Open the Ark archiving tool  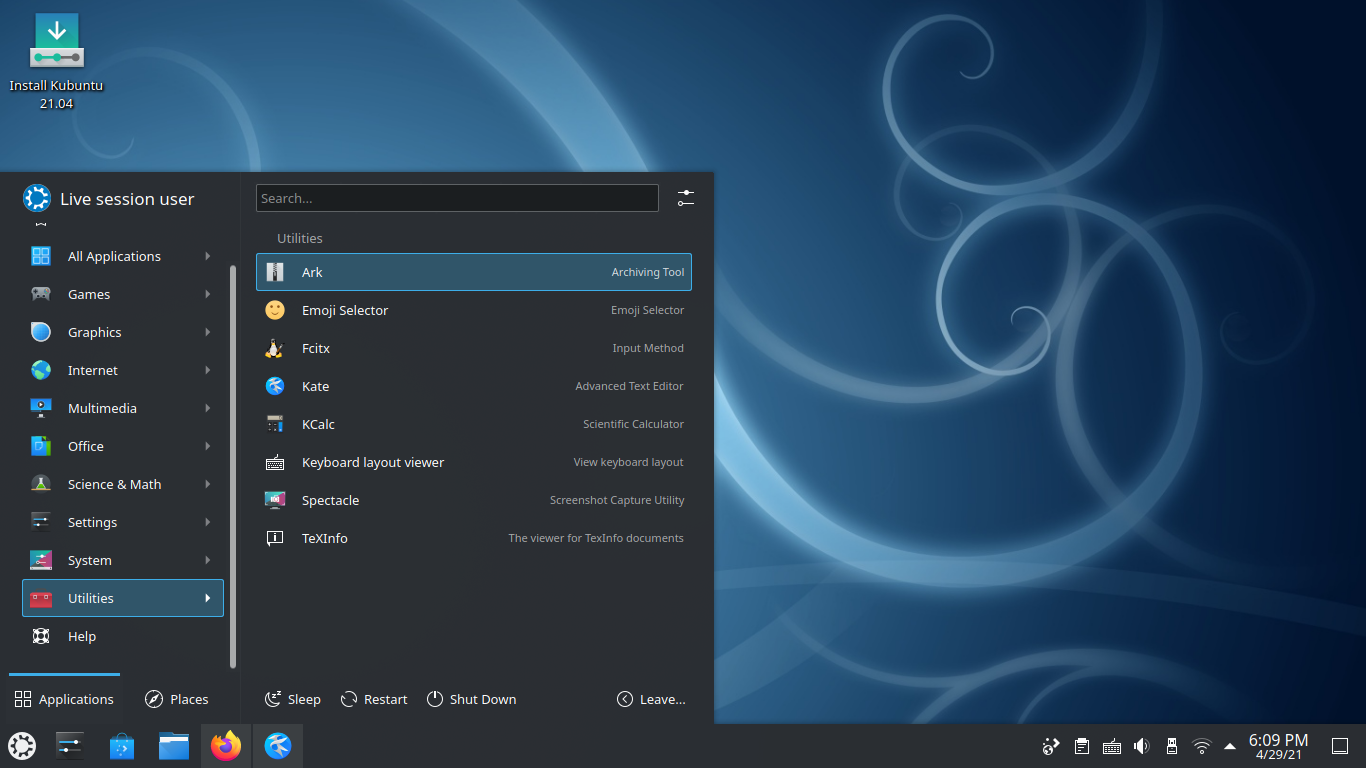pyautogui.click(x=473, y=272)
